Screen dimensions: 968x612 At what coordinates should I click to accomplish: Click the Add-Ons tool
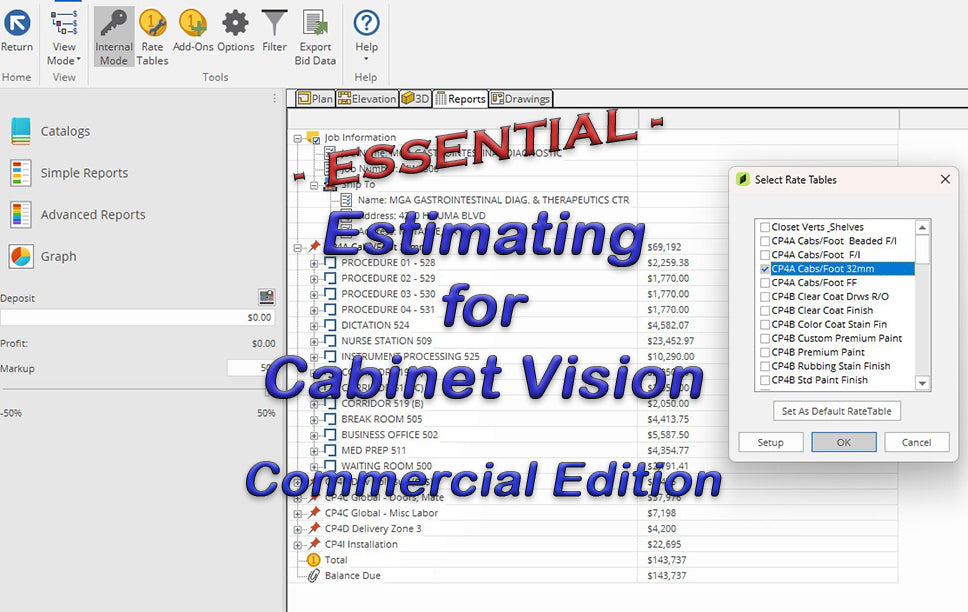coord(195,35)
